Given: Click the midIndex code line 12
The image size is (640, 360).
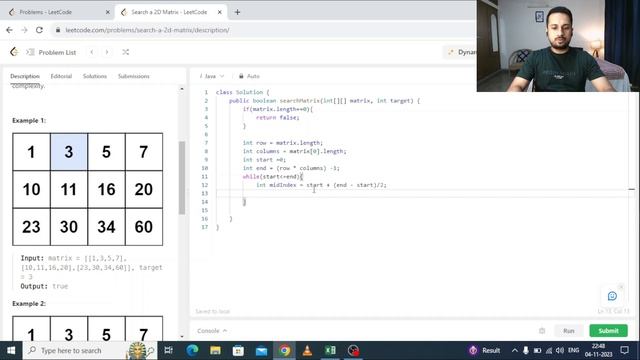Looking at the screenshot, I should 321,185.
